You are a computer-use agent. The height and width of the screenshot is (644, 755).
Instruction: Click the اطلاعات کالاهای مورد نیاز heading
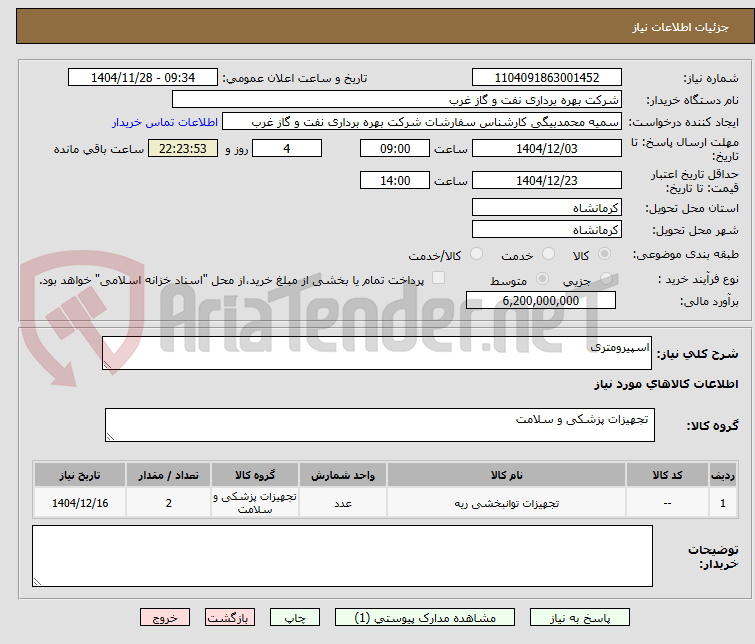(x=666, y=384)
